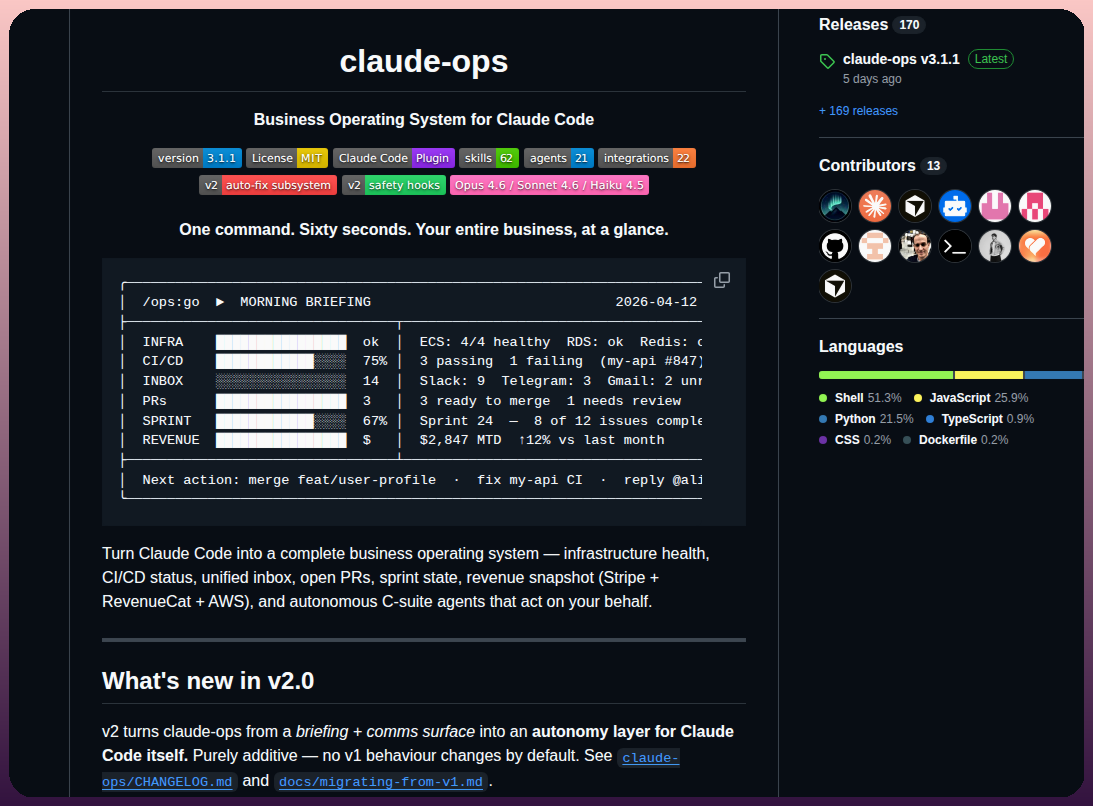Screen dimensions: 1093x806
Task: Open the GitHub octocat contributor avatar
Action: click(835, 246)
